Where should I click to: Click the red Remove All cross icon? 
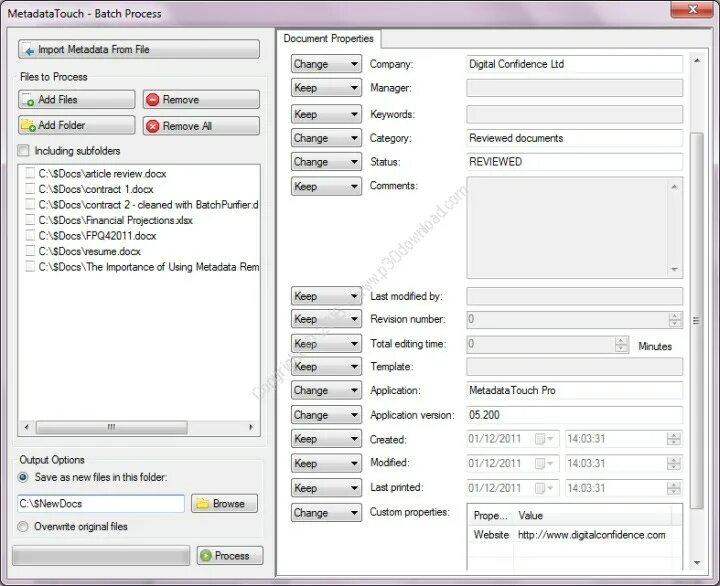tap(153, 126)
